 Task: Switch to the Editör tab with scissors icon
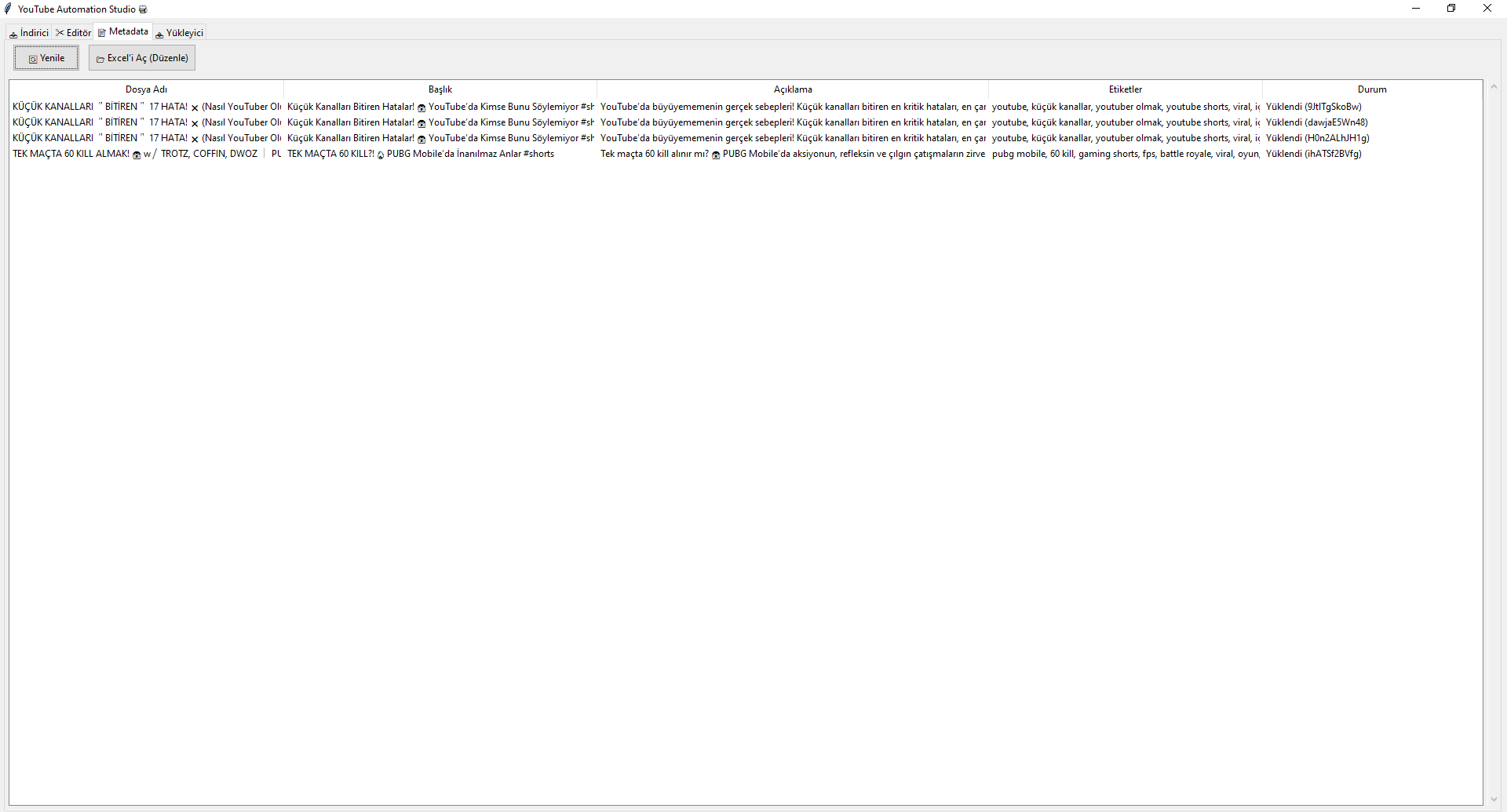(74, 33)
